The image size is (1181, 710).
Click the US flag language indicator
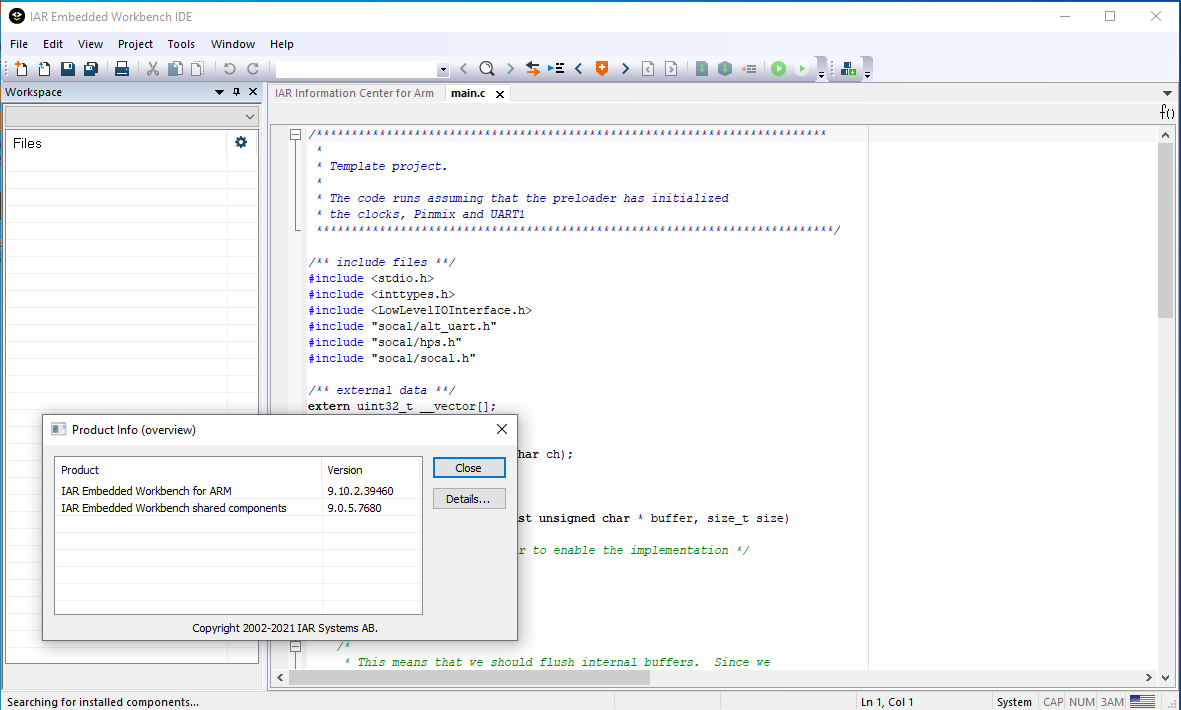point(1142,702)
